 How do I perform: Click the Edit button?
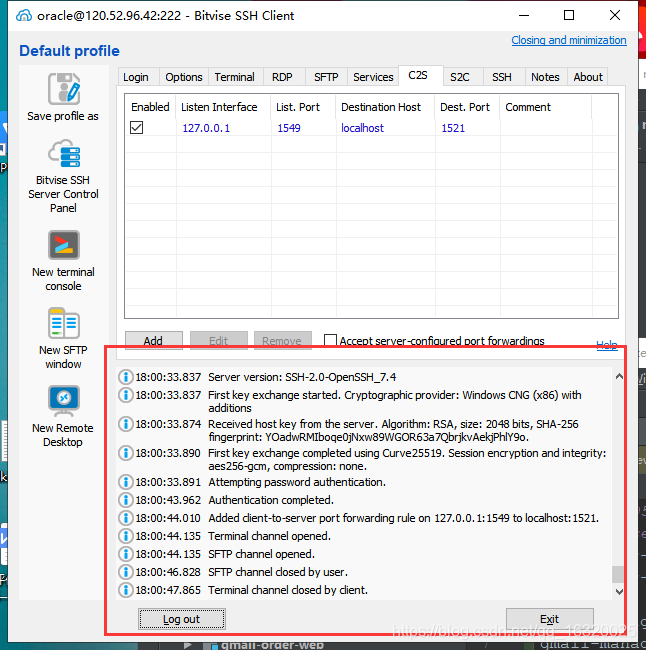pos(219,340)
